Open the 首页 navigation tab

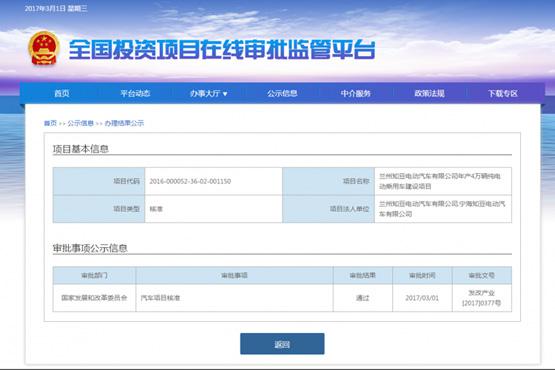pos(62,93)
